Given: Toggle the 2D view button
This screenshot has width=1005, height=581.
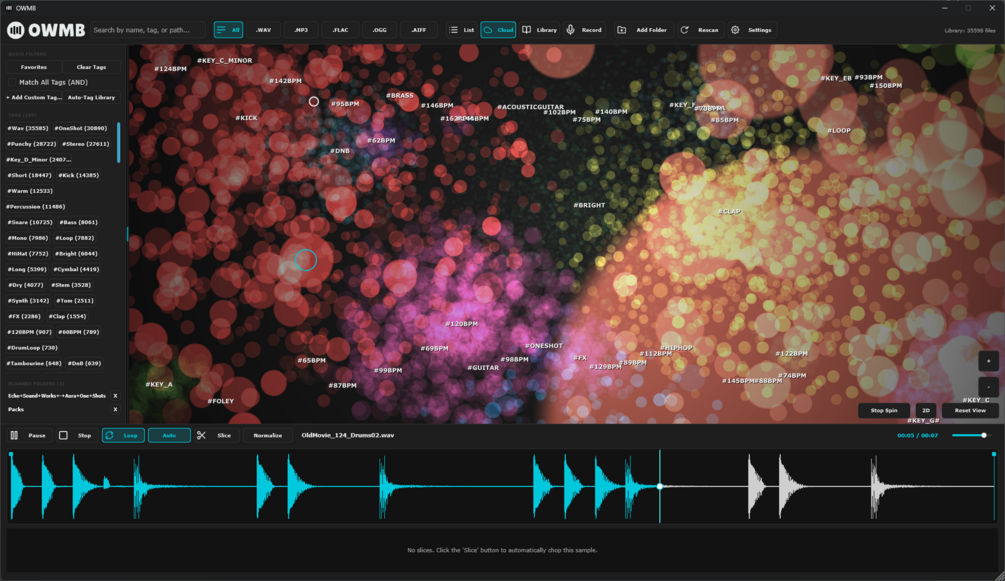Looking at the screenshot, I should (926, 410).
